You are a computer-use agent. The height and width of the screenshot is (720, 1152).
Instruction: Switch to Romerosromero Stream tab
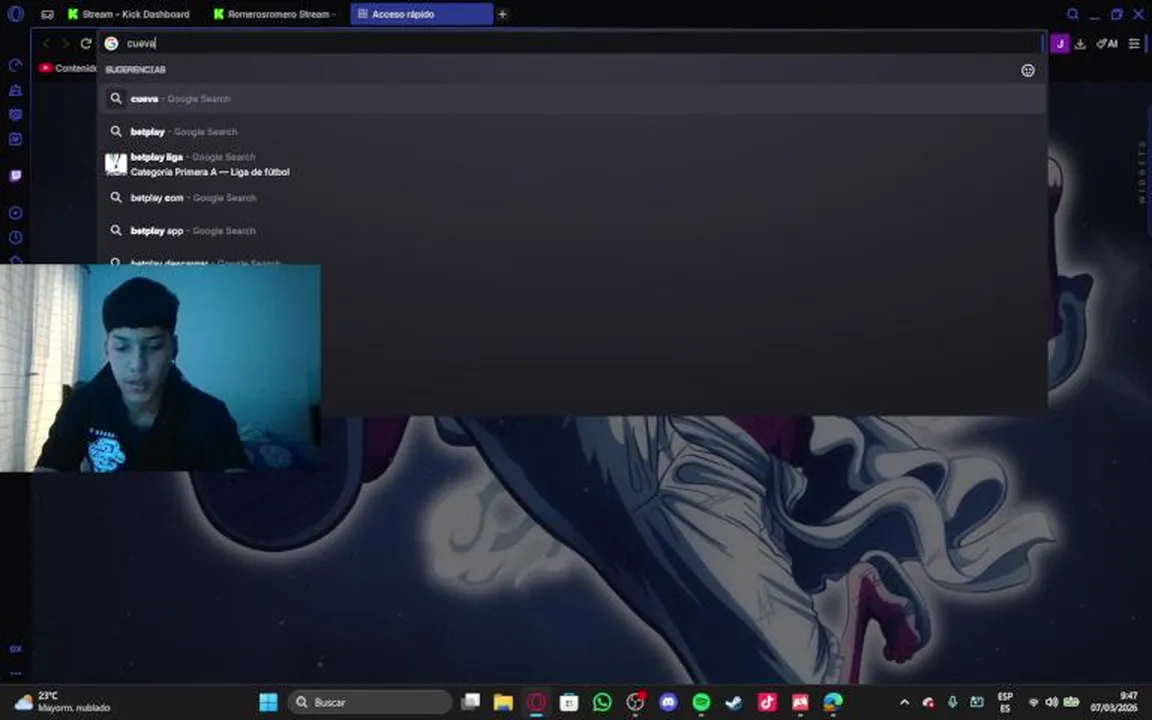tap(275, 14)
